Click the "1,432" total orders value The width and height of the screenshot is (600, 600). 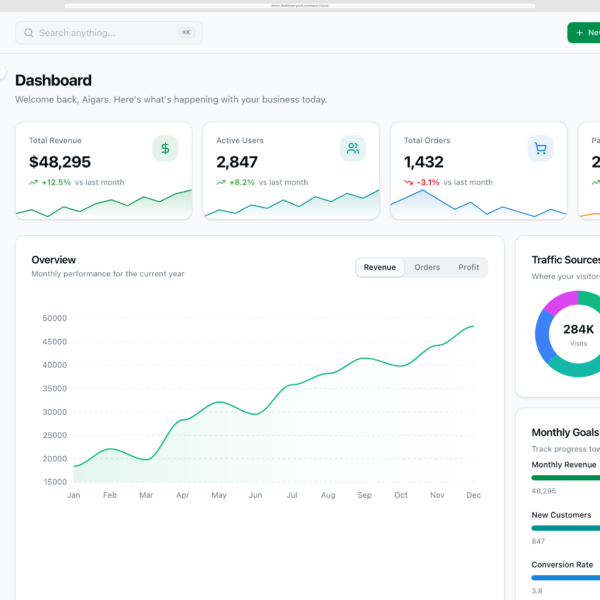coord(424,162)
